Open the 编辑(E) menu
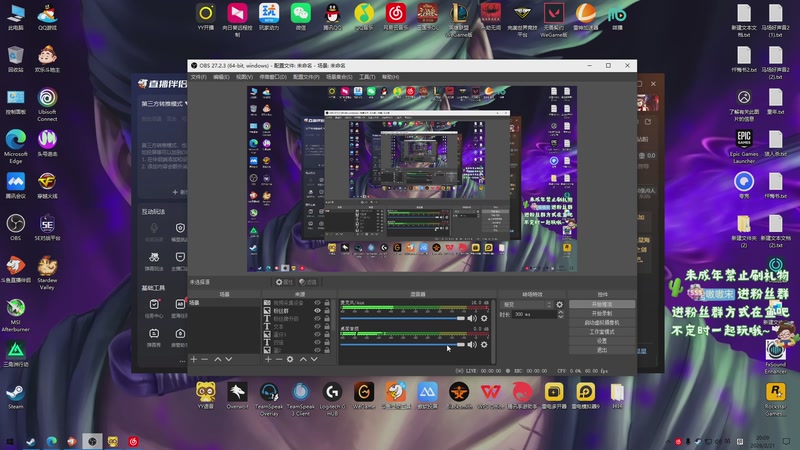Viewport: 800px width, 450px height. (x=221, y=77)
